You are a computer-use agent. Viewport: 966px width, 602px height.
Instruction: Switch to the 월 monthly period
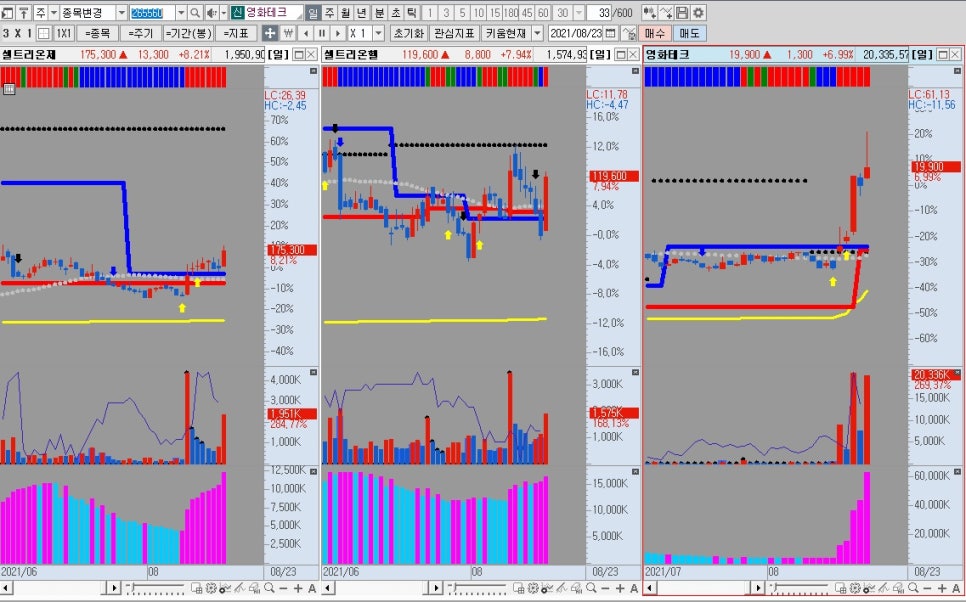(346, 12)
